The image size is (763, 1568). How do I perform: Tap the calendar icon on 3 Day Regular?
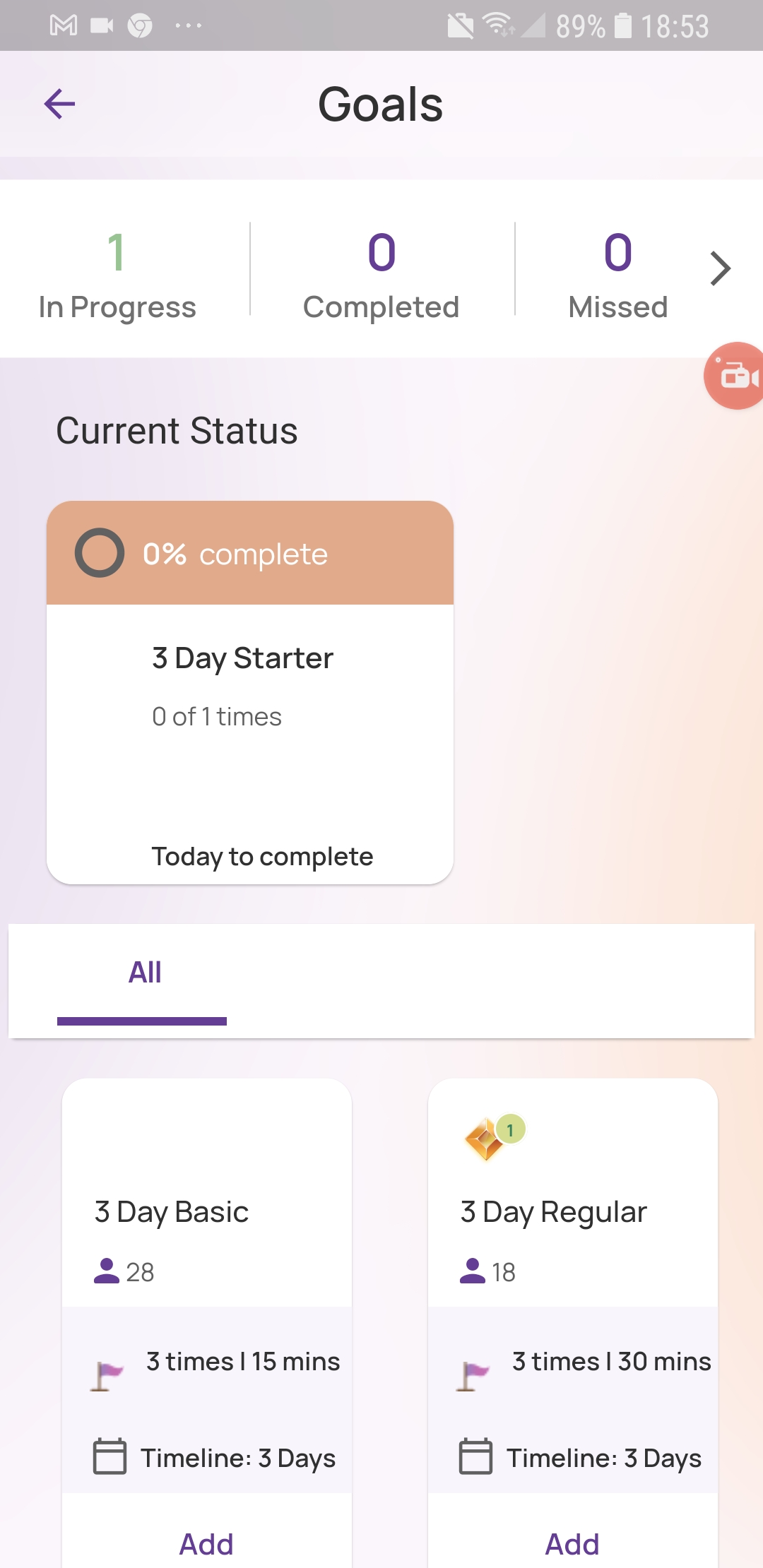point(475,1456)
